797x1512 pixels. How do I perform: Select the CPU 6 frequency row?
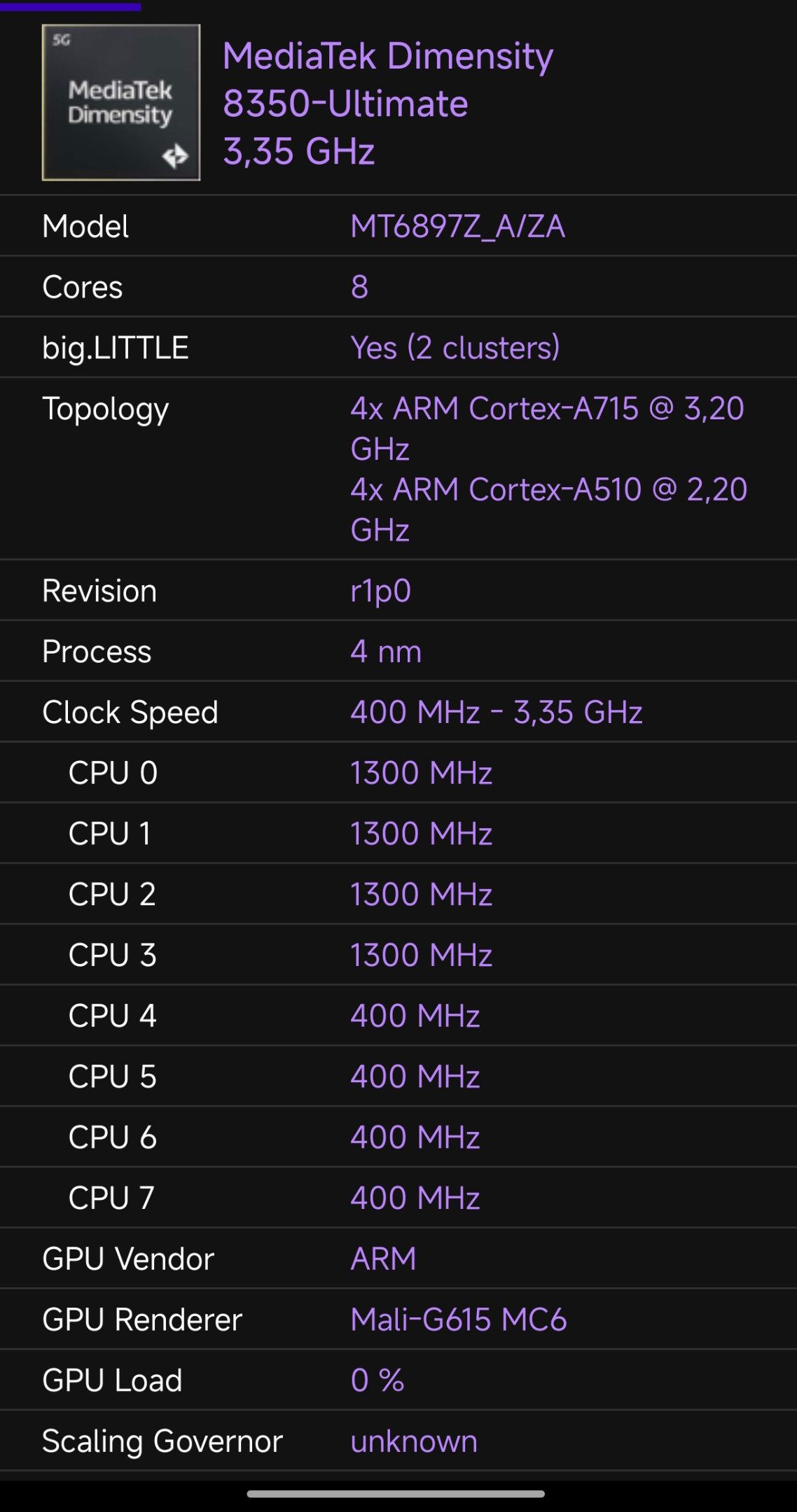(x=398, y=1137)
